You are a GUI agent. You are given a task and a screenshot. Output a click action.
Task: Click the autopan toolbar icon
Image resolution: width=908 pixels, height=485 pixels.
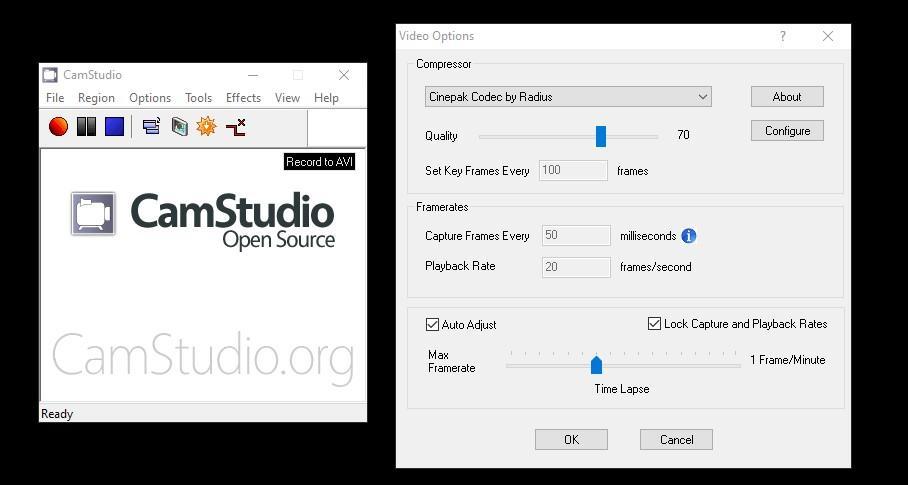click(236, 126)
